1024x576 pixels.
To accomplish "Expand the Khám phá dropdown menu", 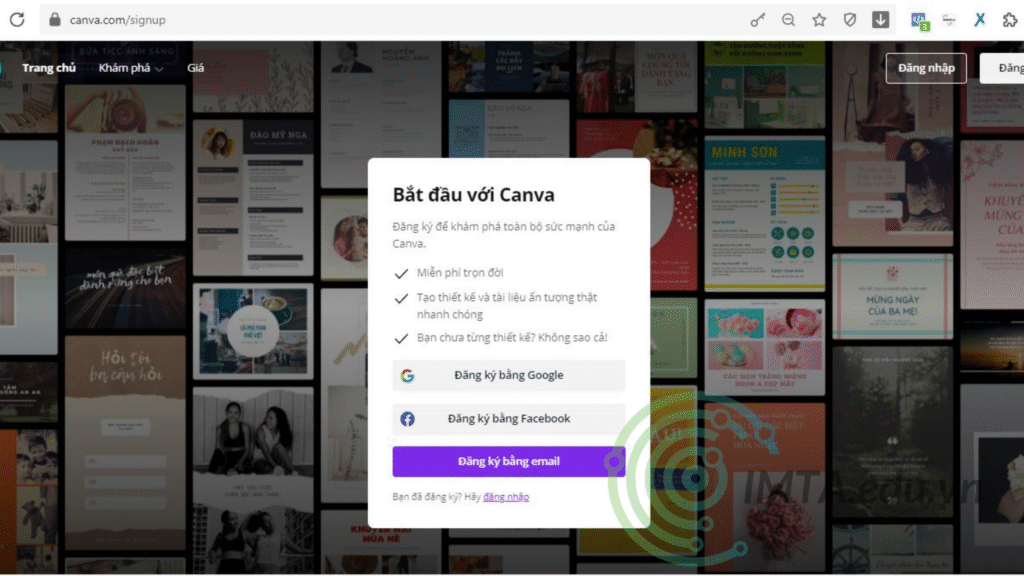I will [x=131, y=68].
